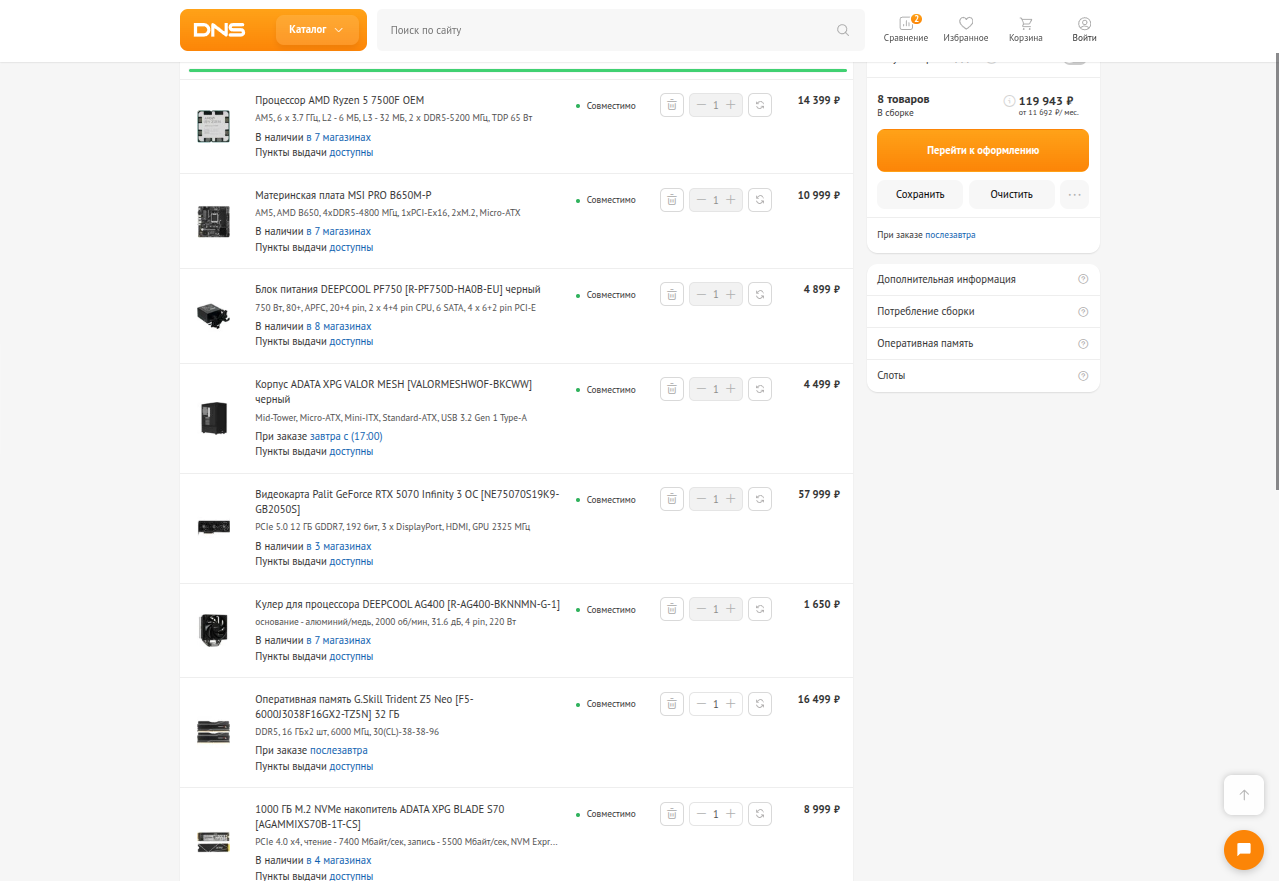Image resolution: width=1279 pixels, height=881 pixels.
Task: Open the Дополнительная информация row
Action: point(983,279)
